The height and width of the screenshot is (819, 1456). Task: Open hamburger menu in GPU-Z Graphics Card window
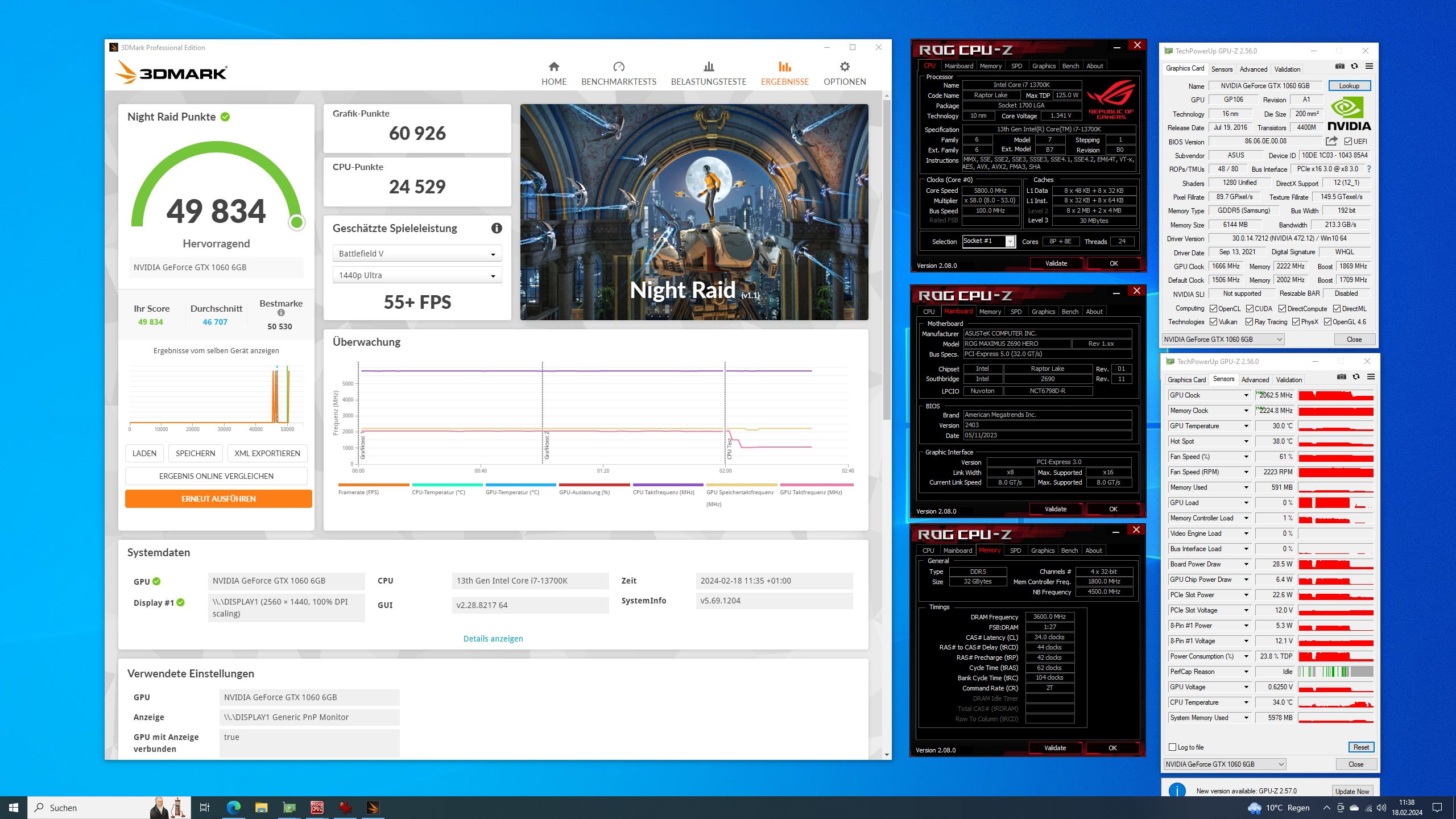(x=1369, y=67)
